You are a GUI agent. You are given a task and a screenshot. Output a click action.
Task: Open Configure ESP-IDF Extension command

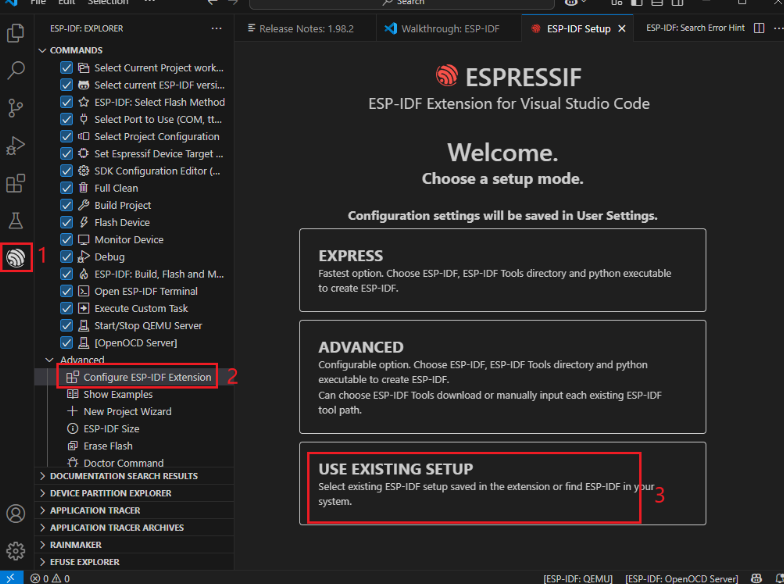(x=134, y=377)
